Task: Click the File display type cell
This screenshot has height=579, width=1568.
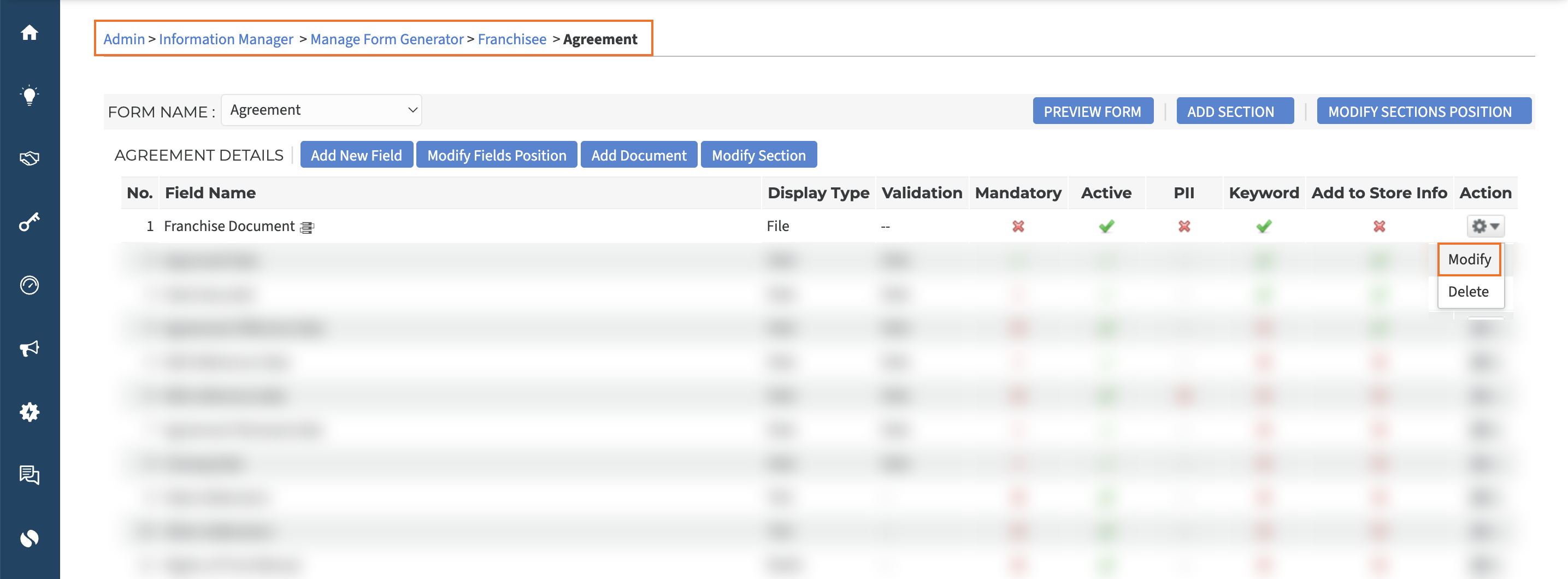Action: tap(777, 227)
